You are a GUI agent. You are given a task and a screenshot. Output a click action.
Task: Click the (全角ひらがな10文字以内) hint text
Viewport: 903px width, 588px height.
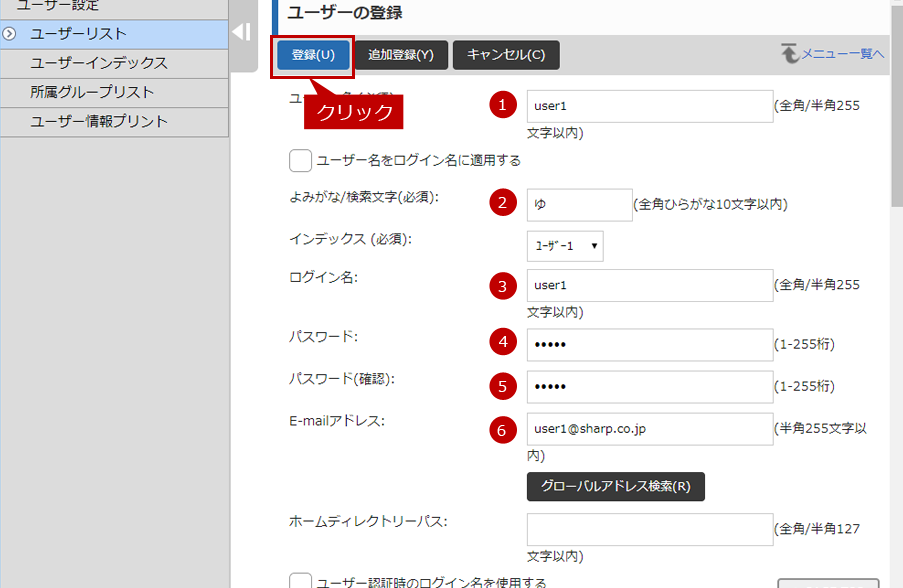point(711,204)
